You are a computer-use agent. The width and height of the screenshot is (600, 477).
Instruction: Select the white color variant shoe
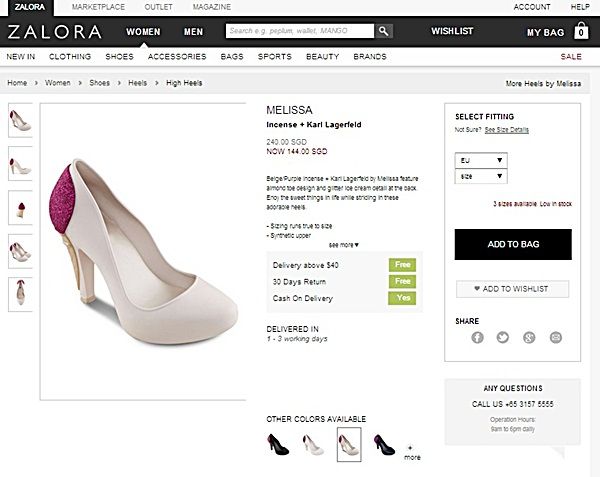pos(313,444)
